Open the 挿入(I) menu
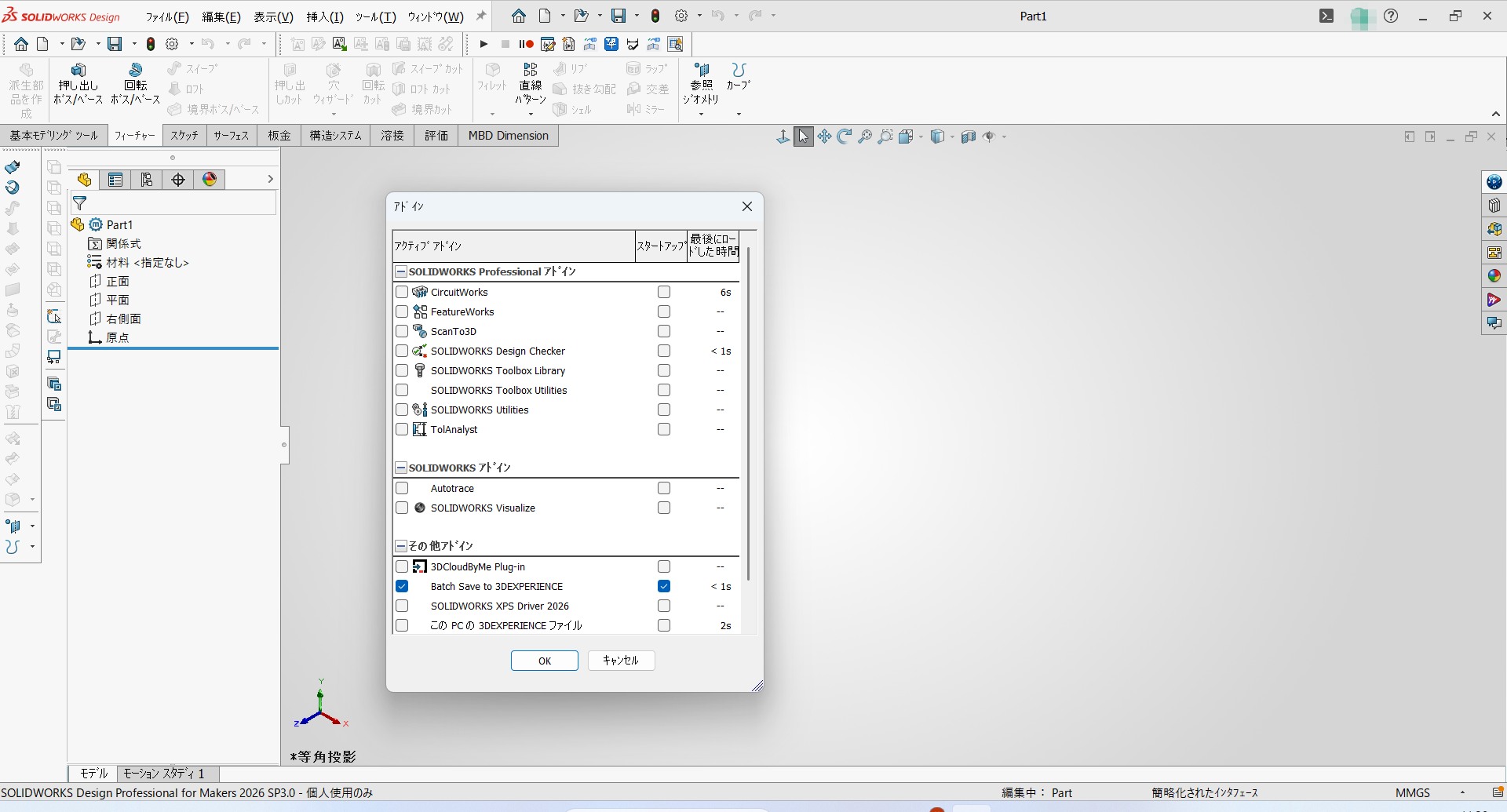This screenshot has width=1507, height=812. tap(325, 16)
